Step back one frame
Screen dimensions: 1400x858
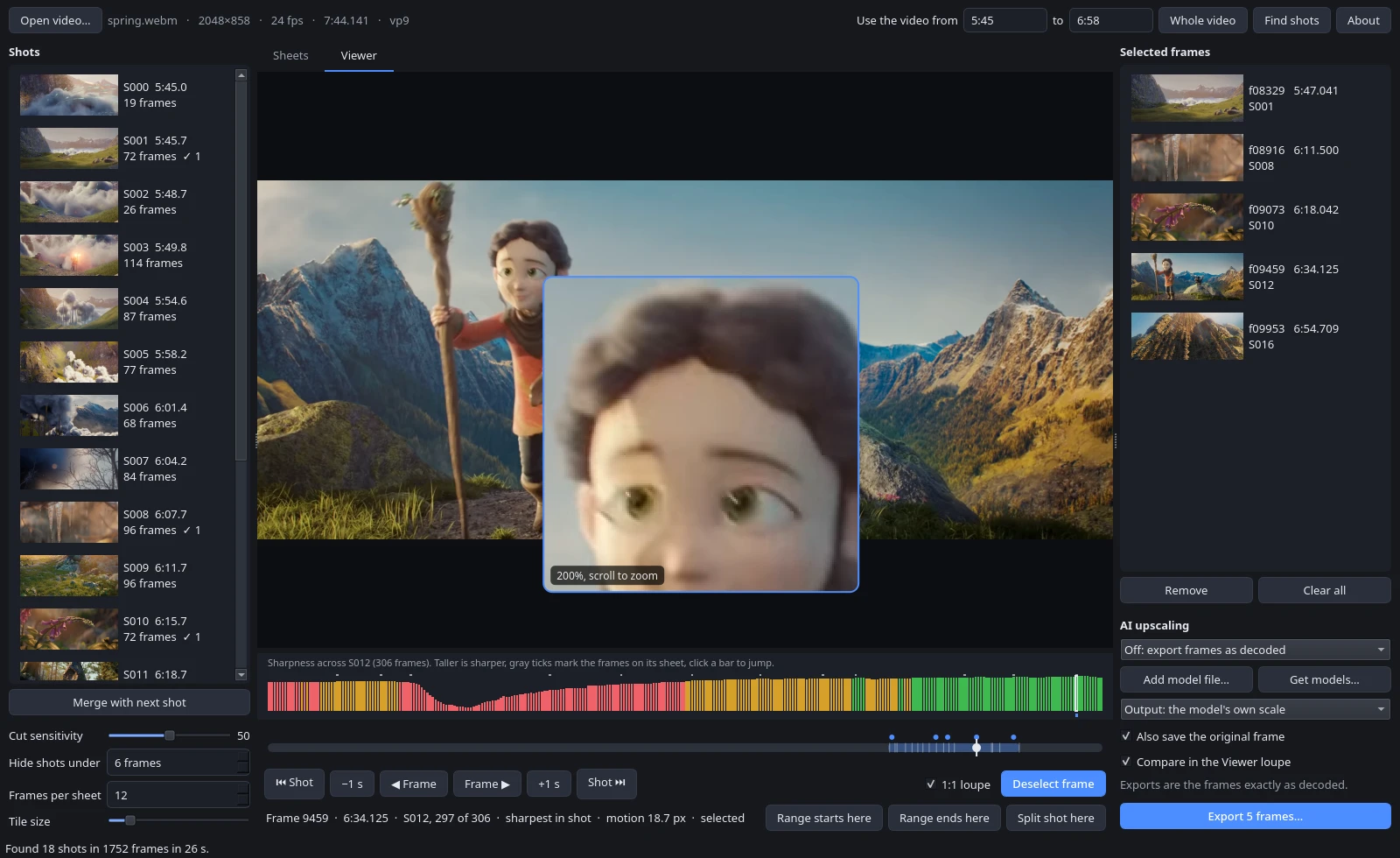pyautogui.click(x=414, y=784)
